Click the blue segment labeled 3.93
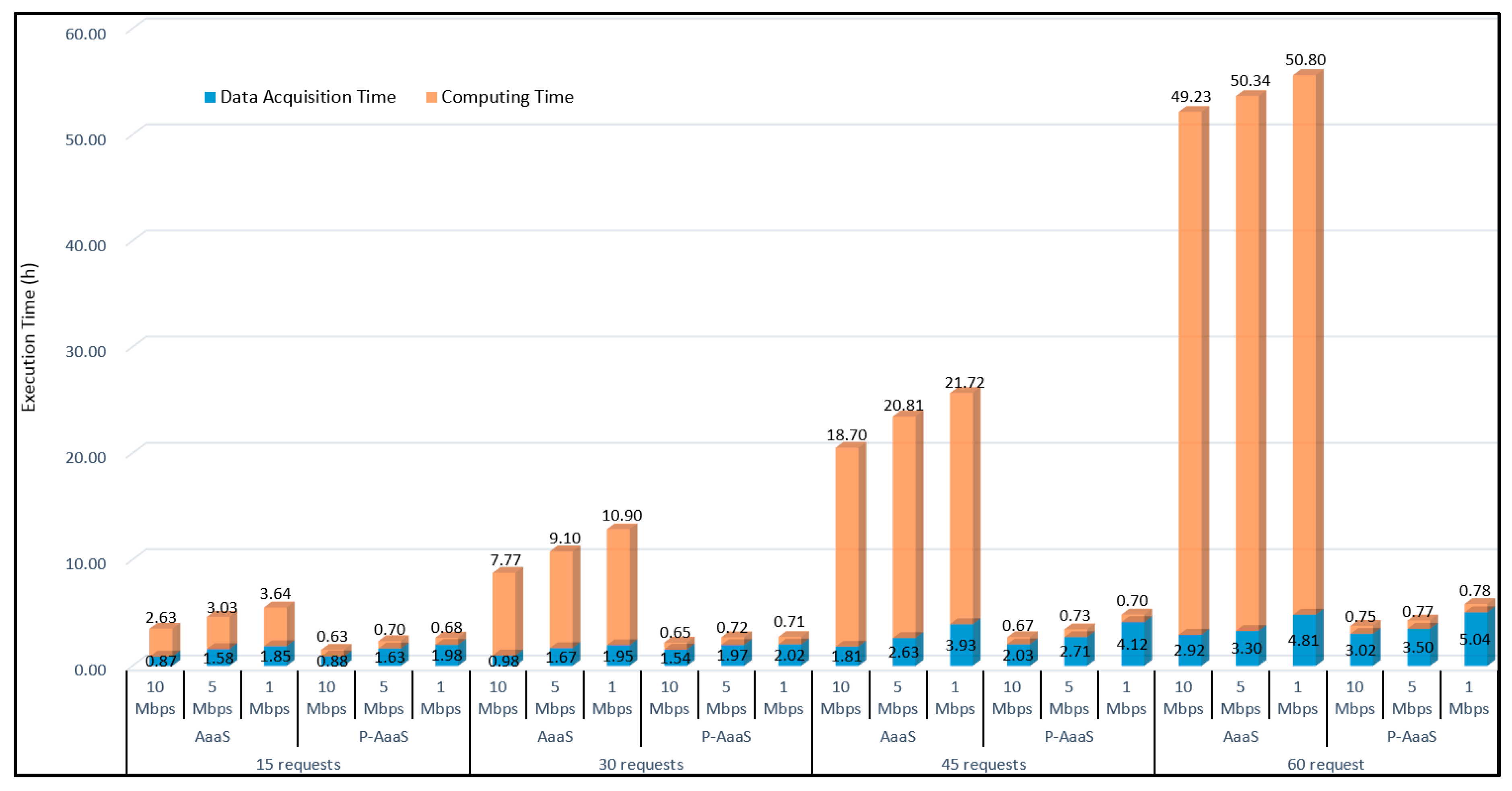This screenshot has width=1512, height=791. pyautogui.click(x=961, y=645)
